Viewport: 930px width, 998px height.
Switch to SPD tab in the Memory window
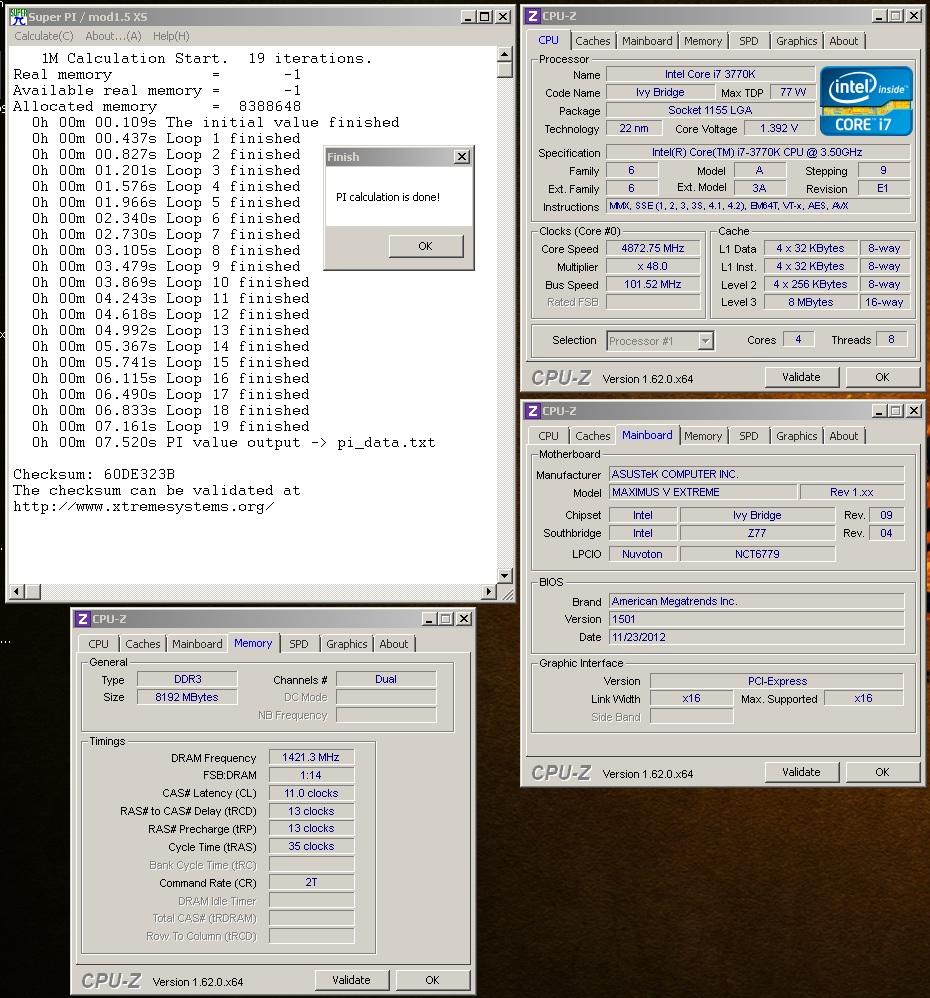[x=299, y=644]
